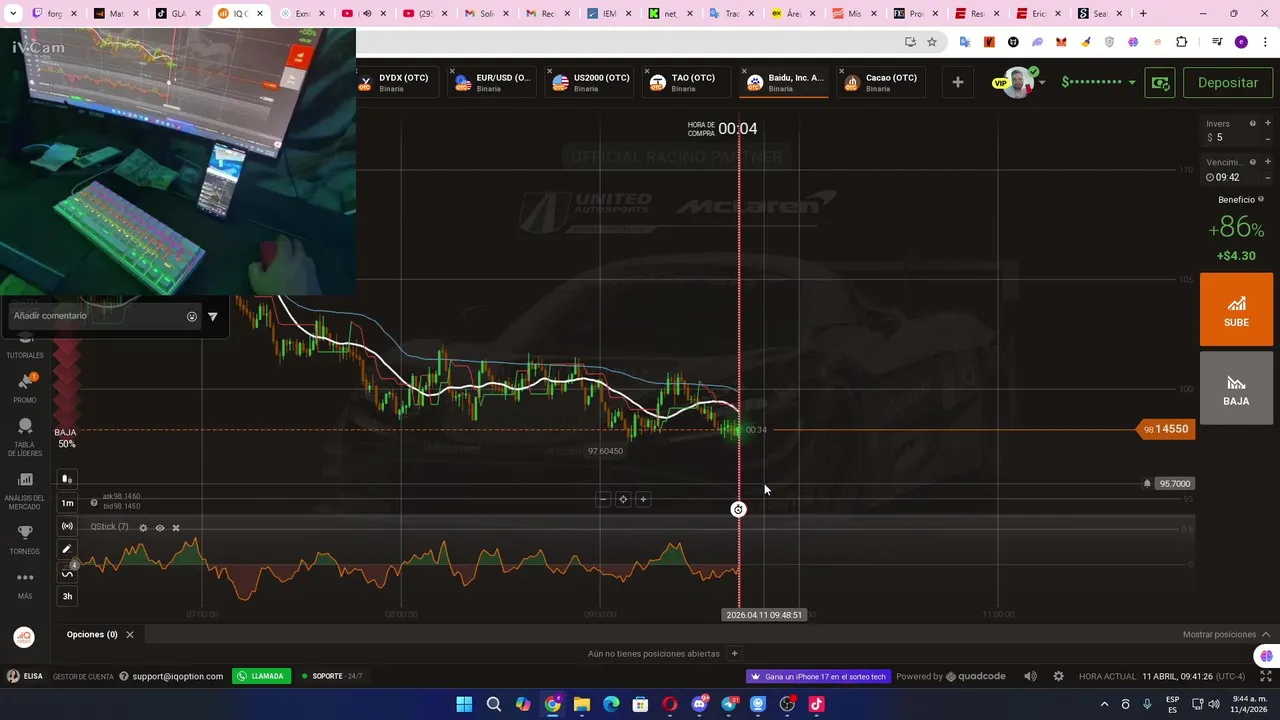Open the VIP profile avatar menu

[1018, 82]
